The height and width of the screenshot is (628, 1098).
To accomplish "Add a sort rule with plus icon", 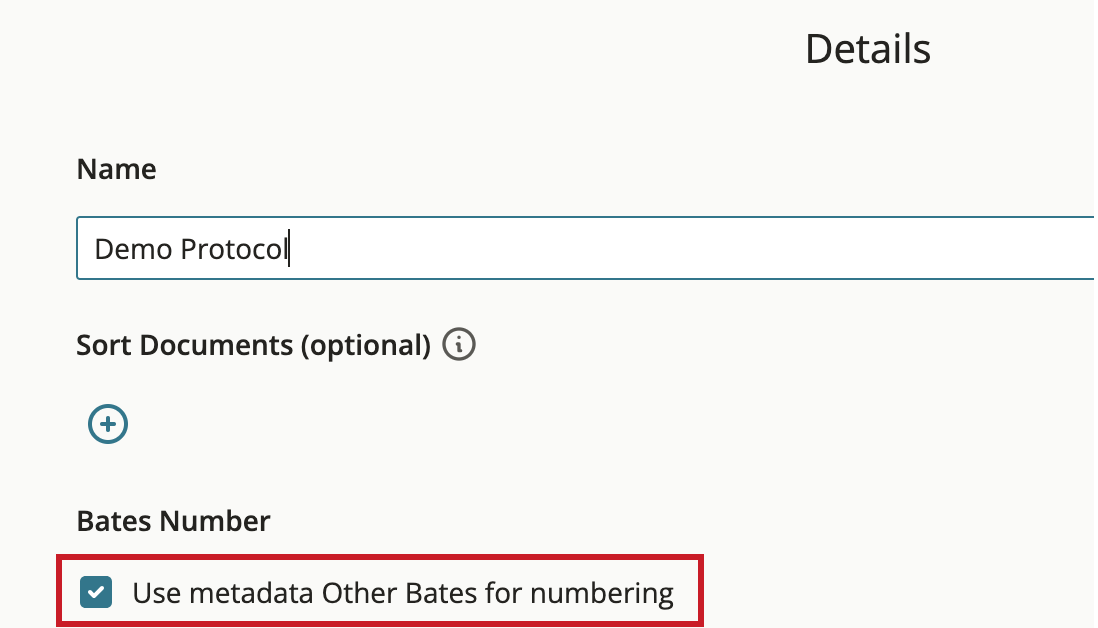I will point(108,424).
